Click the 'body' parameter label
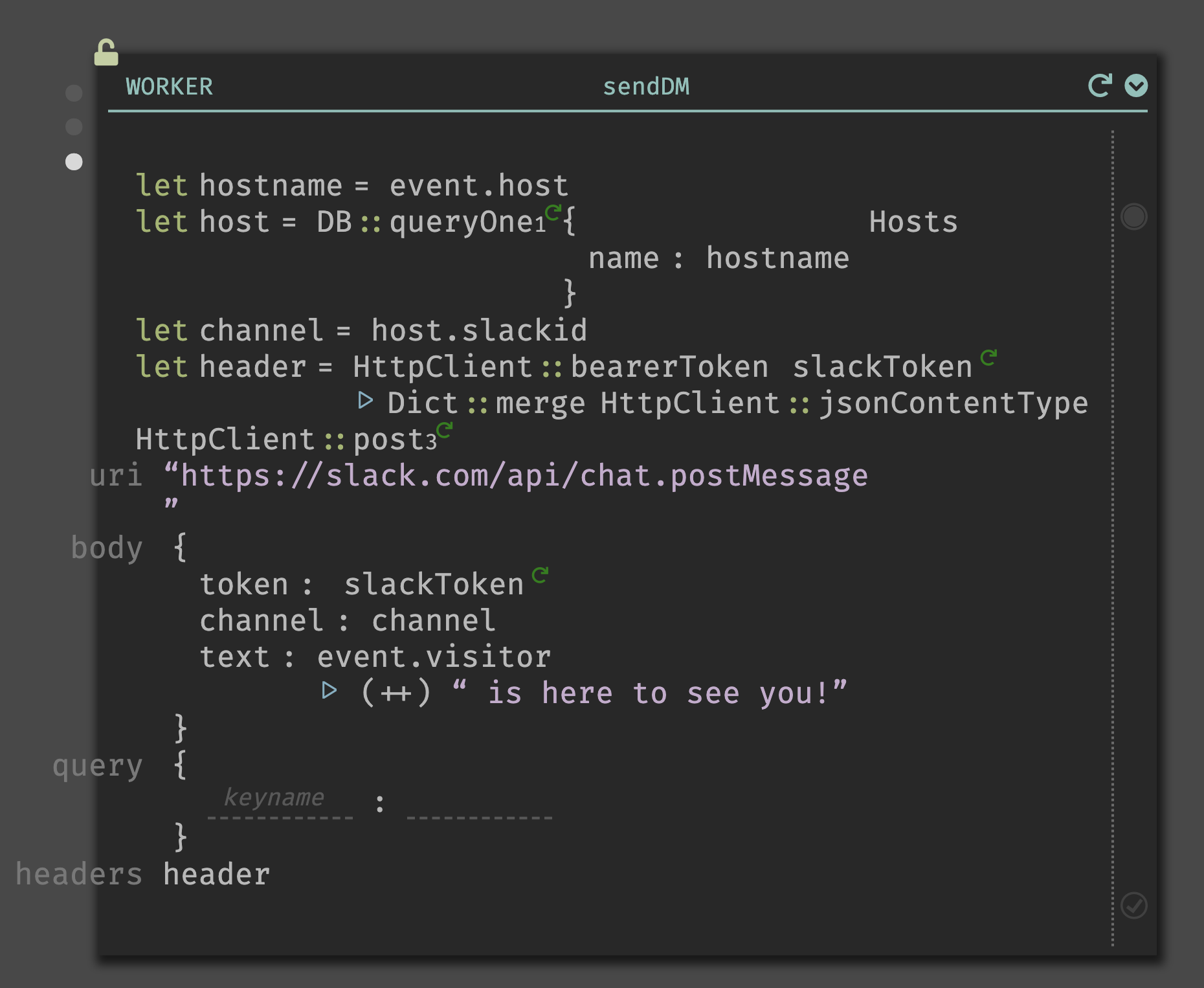Image resolution: width=1204 pixels, height=988 pixels. [107, 548]
